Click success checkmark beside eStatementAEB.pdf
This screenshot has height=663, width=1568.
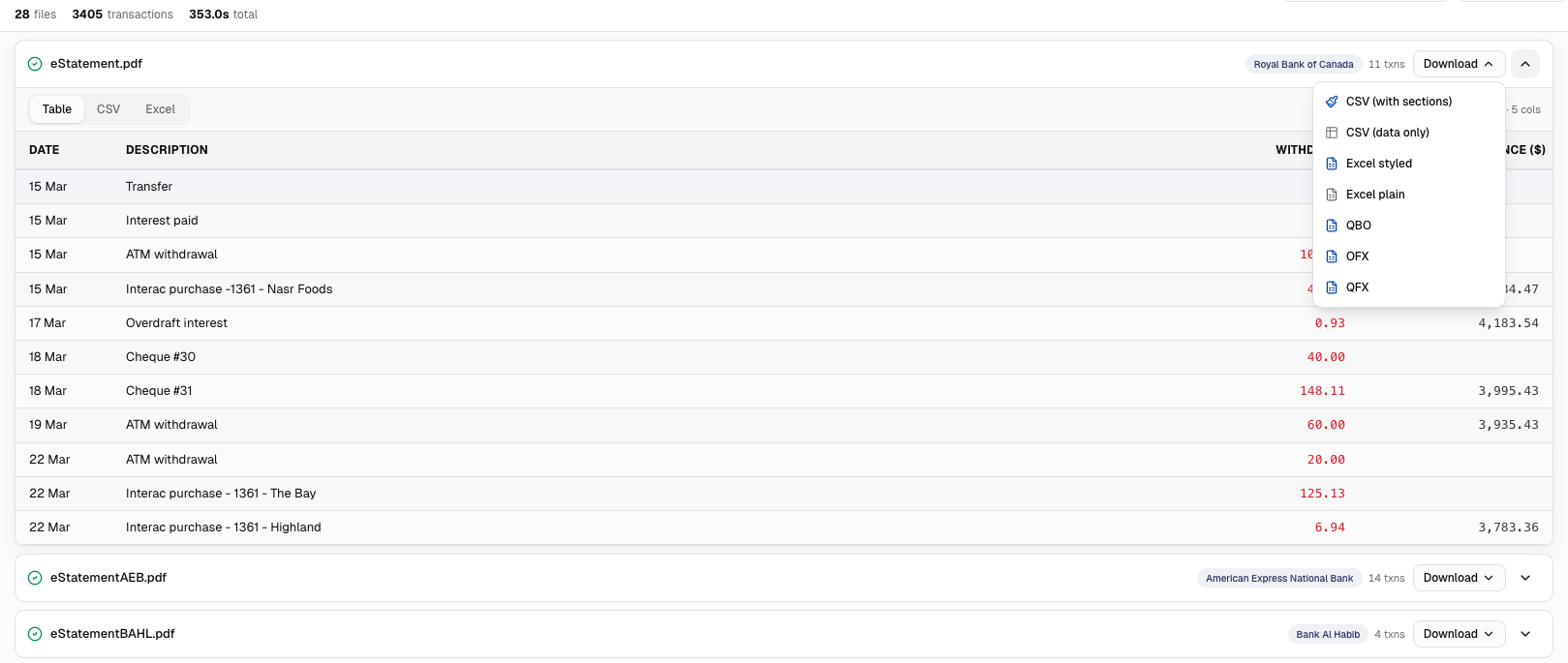click(x=34, y=577)
